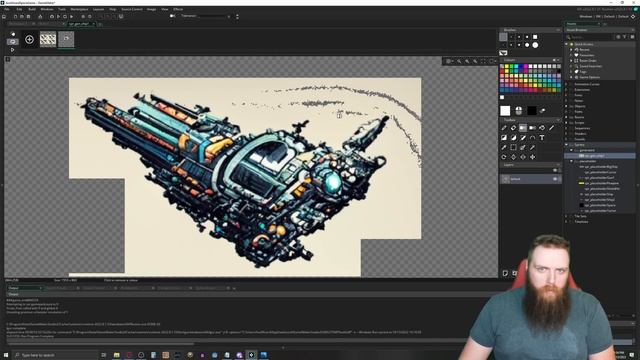Click the add layer icon below Layers
This screenshot has width=640, height=360.
[505, 273]
